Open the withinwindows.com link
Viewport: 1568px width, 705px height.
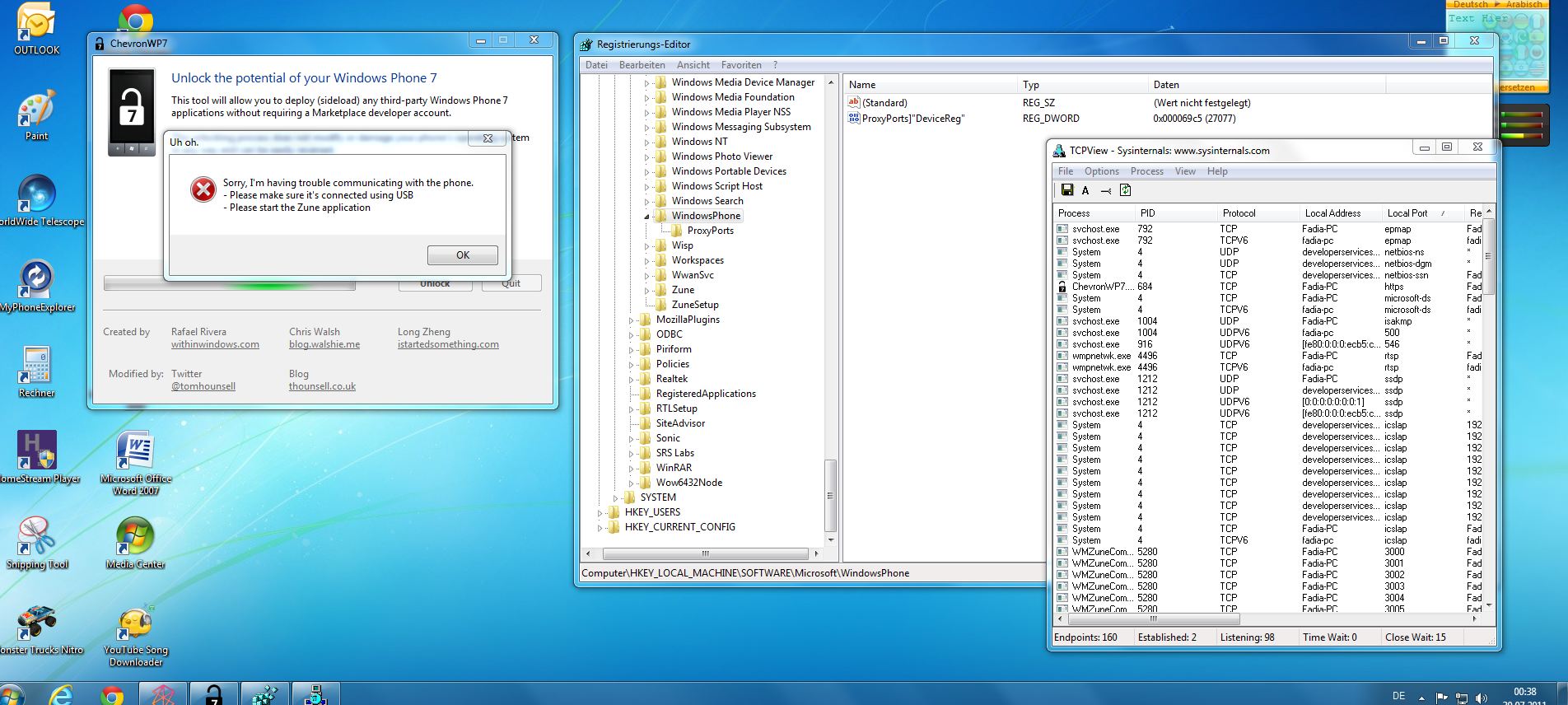coord(215,344)
